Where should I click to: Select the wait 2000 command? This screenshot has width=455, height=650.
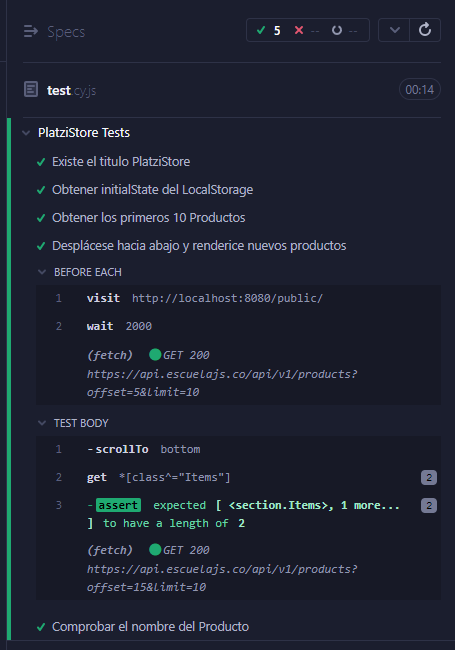point(238,326)
